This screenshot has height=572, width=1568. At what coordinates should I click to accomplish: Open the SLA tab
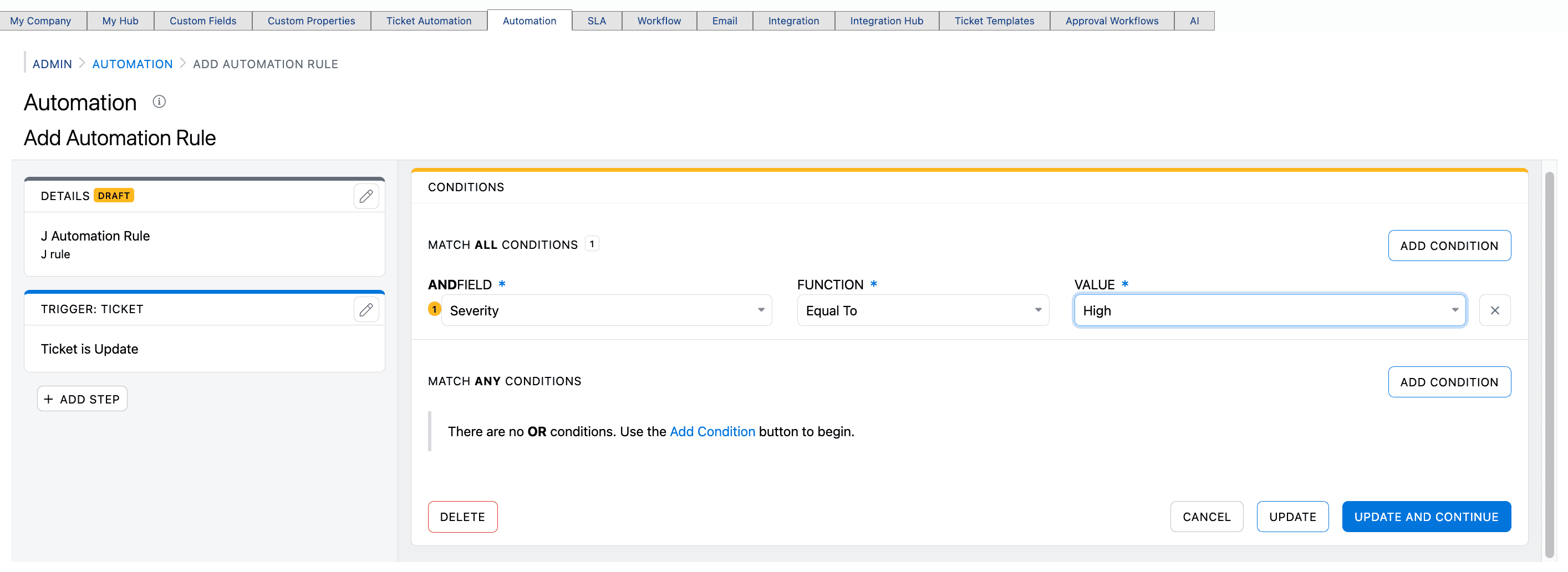coord(597,21)
